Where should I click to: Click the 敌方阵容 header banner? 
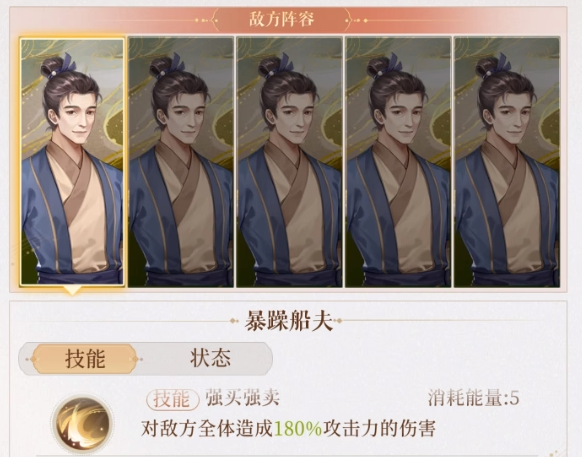point(282,19)
